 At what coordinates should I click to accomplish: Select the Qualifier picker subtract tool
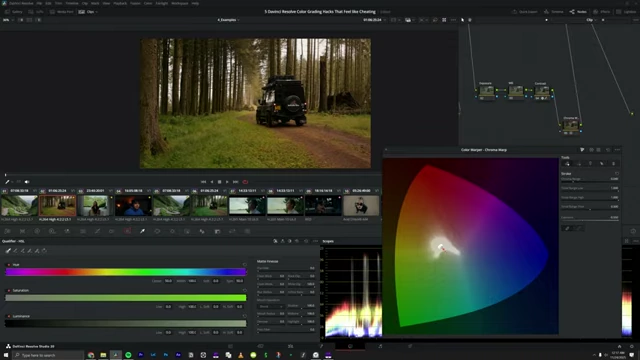tap(15, 251)
